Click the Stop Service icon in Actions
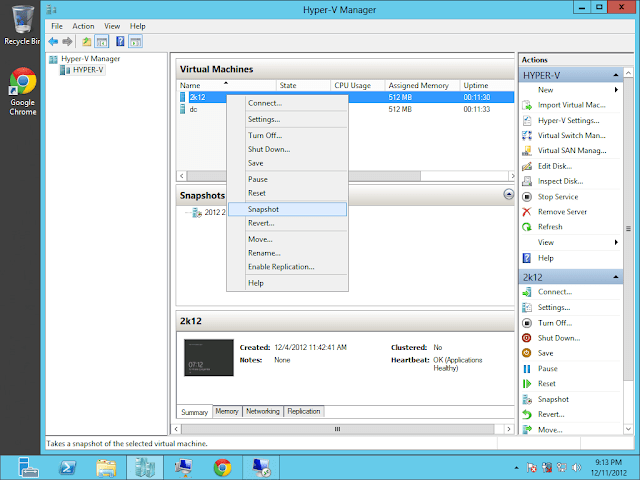This screenshot has width=640, height=480. pyautogui.click(x=527, y=197)
